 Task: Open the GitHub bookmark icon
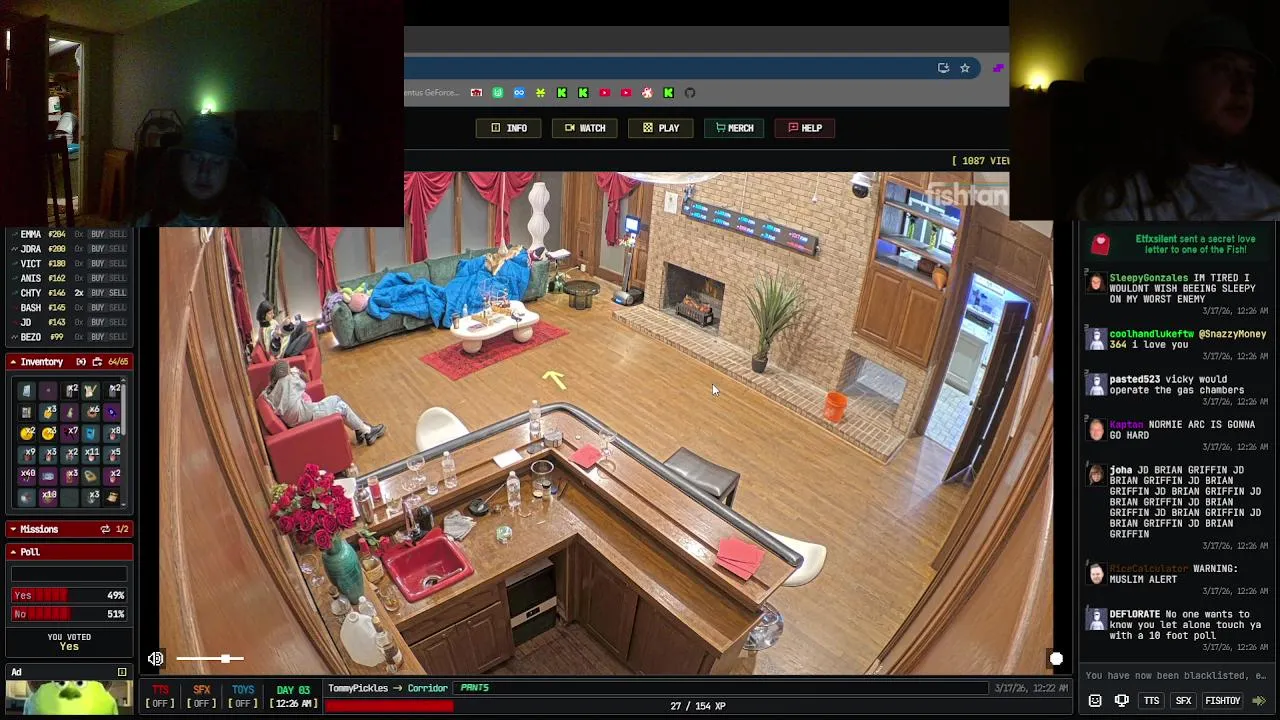(x=690, y=93)
